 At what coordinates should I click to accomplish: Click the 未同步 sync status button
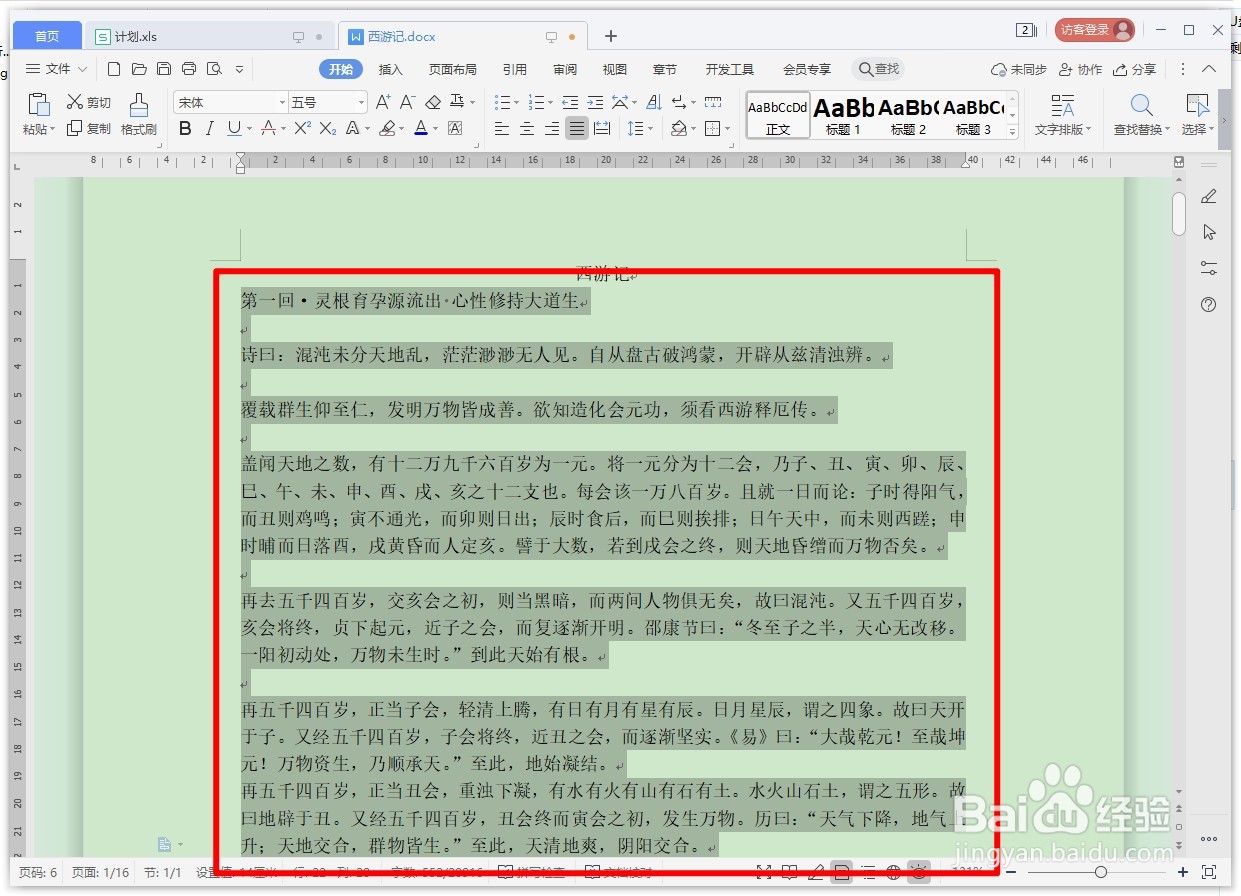point(1018,69)
